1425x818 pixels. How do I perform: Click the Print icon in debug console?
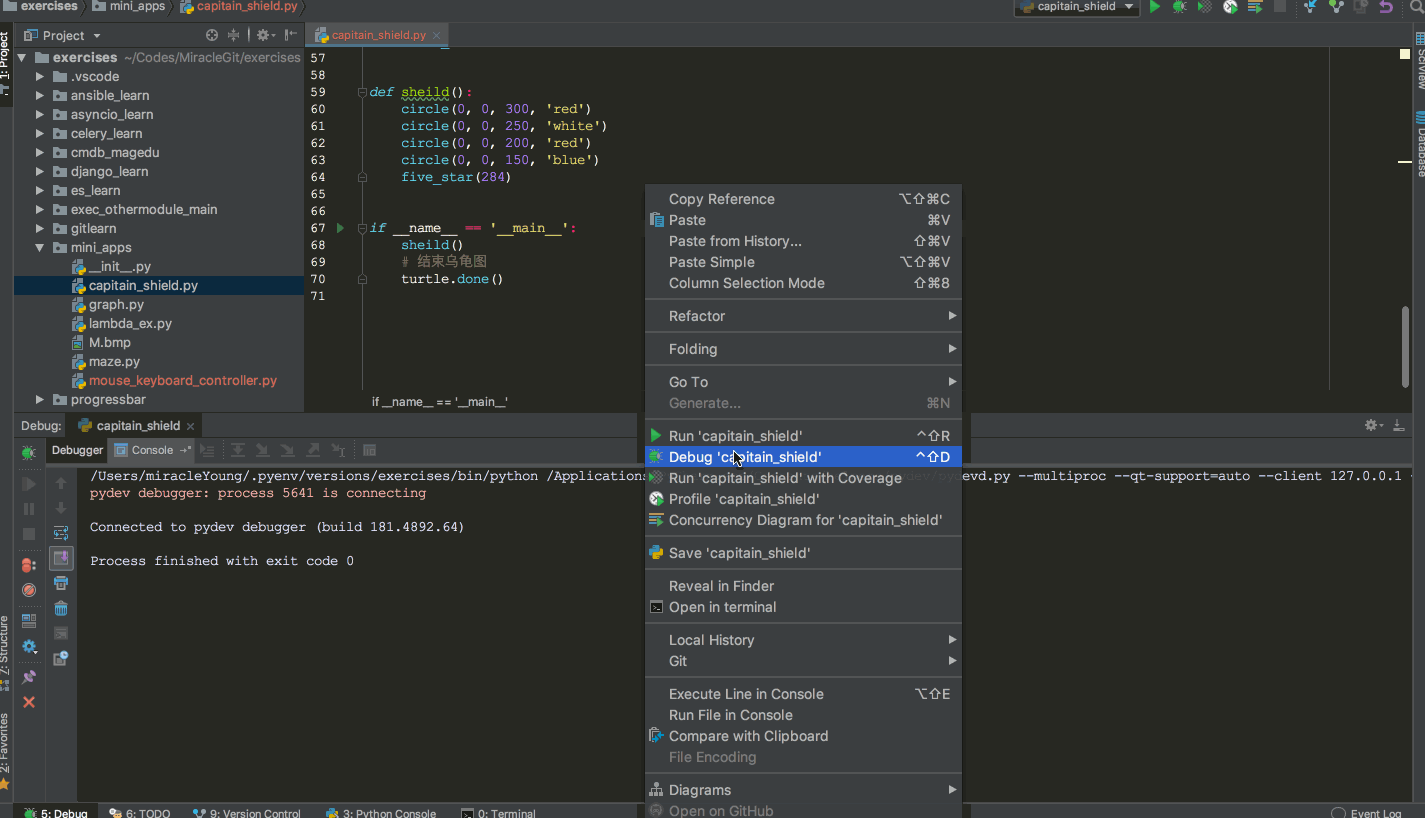click(x=61, y=583)
